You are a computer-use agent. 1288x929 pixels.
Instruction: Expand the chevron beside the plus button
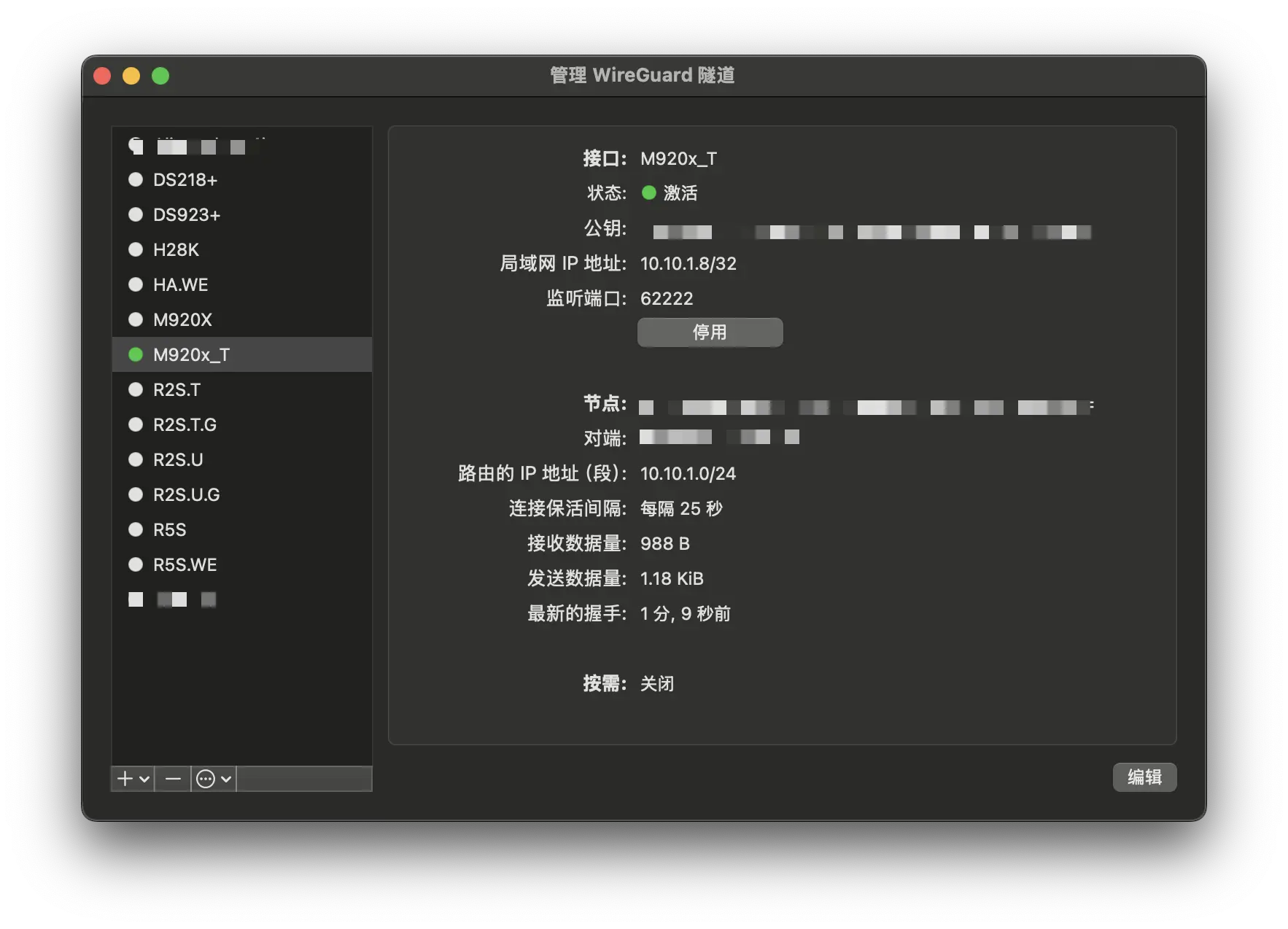point(144,779)
